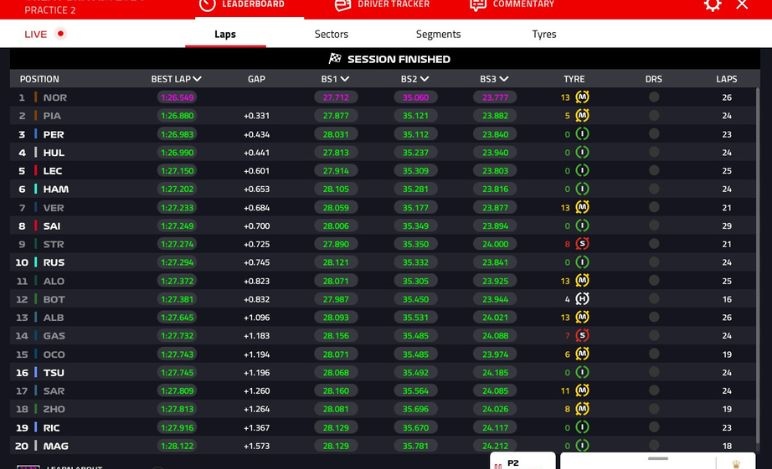Screen dimensions: 772x469
Task: Click the red LIVE indicator dot
Action: 61,34
